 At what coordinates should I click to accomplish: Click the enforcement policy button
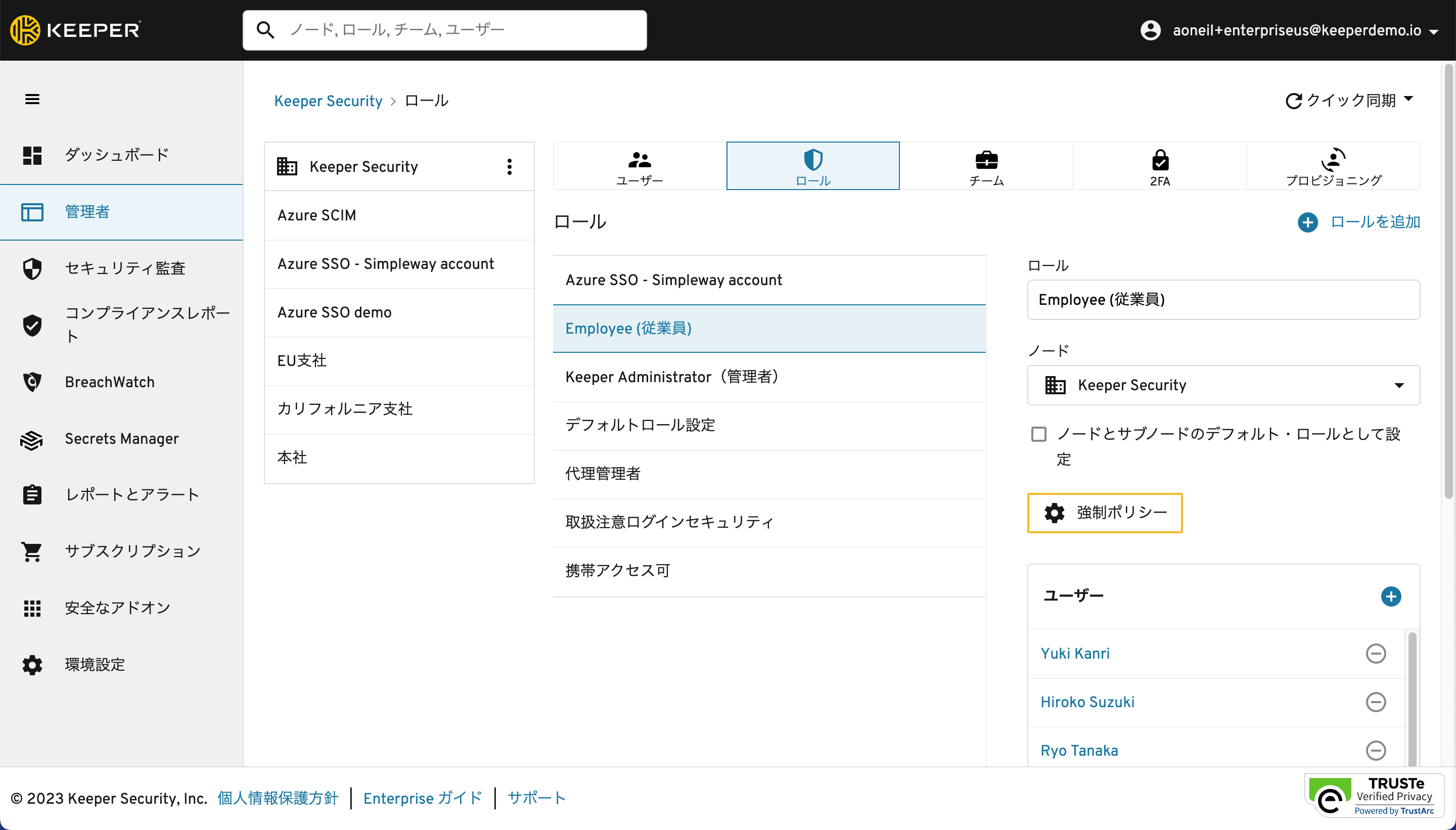click(1104, 513)
